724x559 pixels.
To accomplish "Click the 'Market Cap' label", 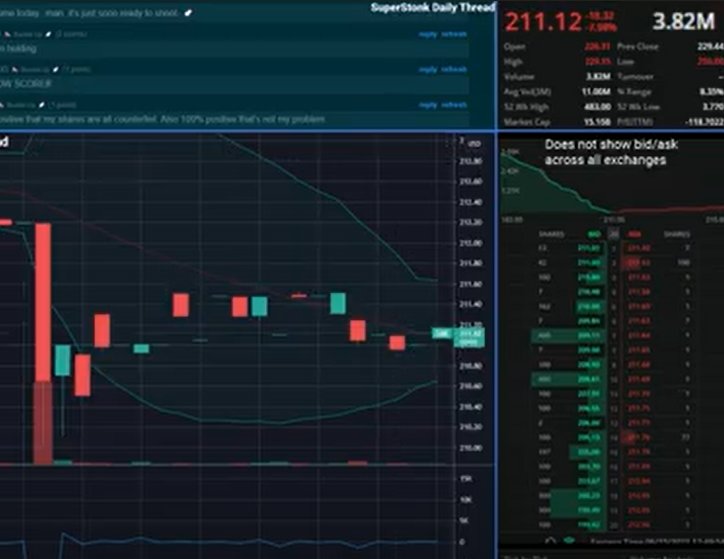I will [526, 122].
